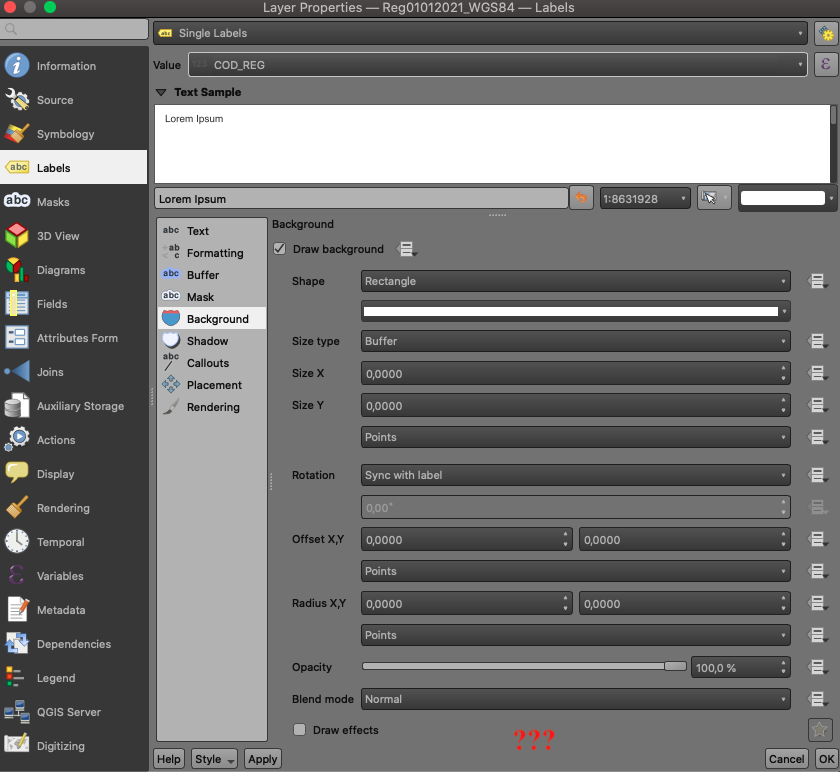The height and width of the screenshot is (772, 840).
Task: Open the expression builder epsilon icon
Action: coord(826,64)
